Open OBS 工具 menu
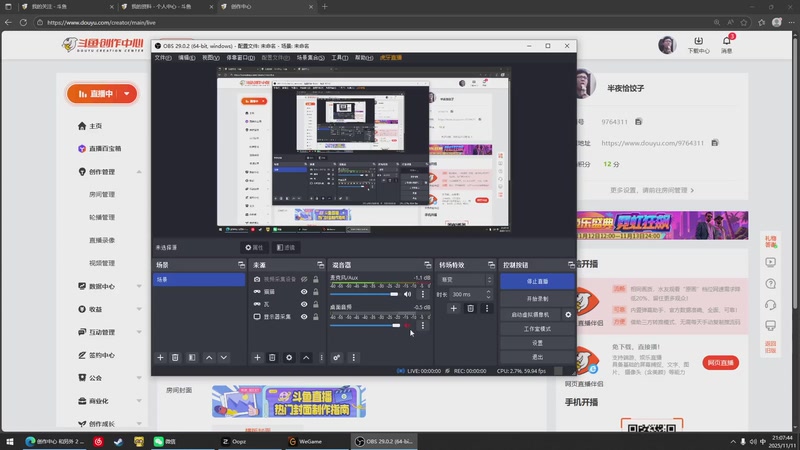The image size is (800, 450). [x=339, y=58]
